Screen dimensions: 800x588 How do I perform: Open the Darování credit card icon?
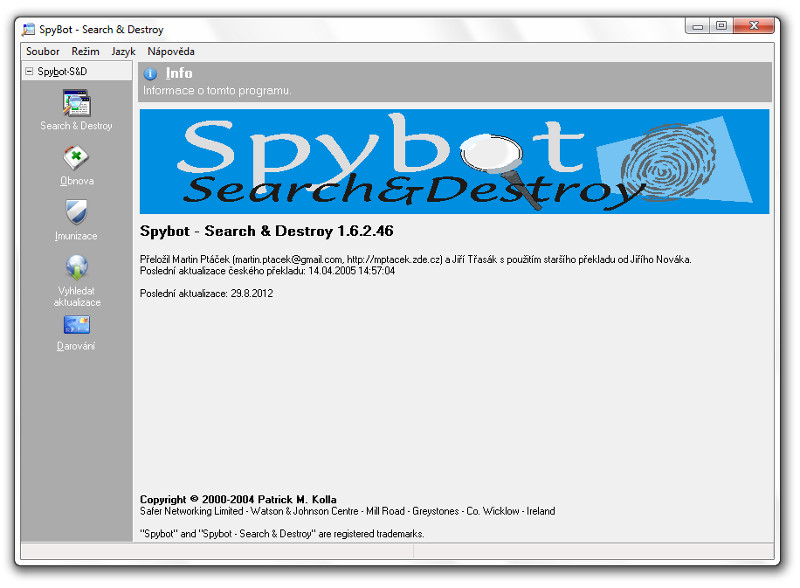pos(77,325)
